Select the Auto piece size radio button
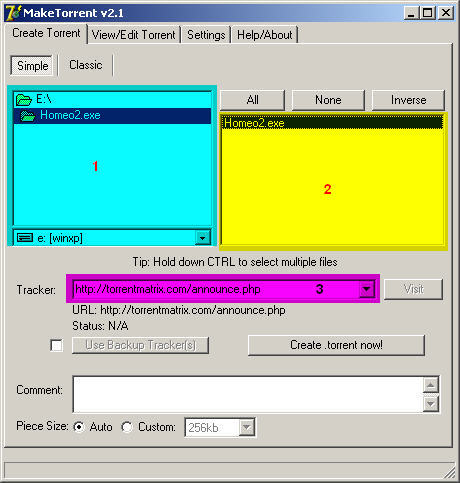This screenshot has width=460, height=483. pos(79,427)
